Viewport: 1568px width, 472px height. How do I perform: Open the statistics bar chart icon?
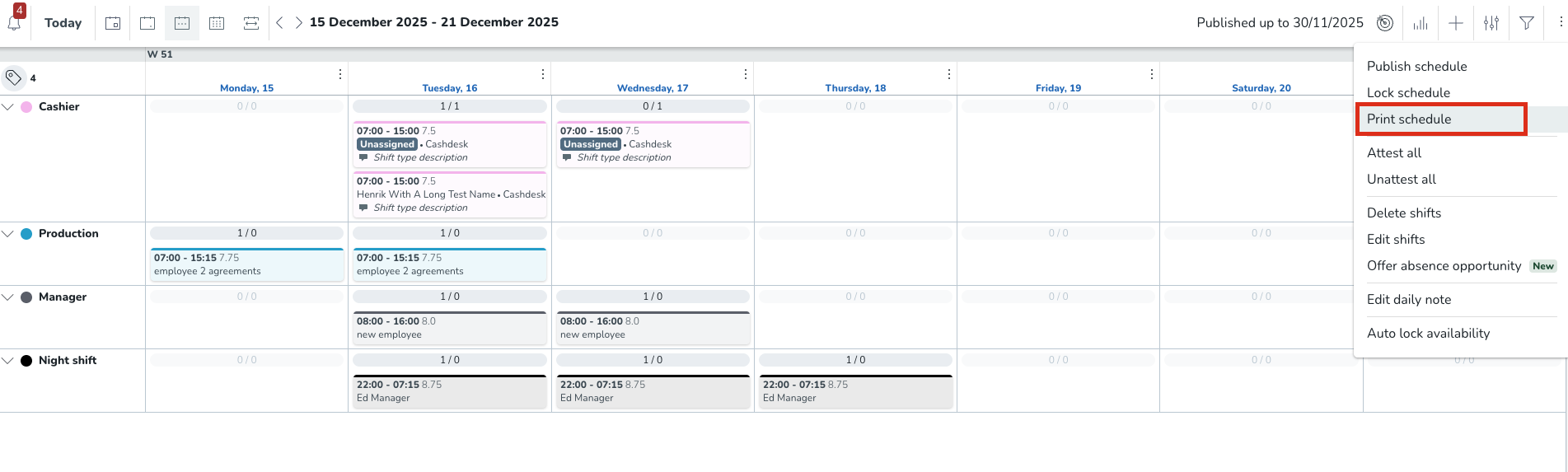(x=1421, y=23)
